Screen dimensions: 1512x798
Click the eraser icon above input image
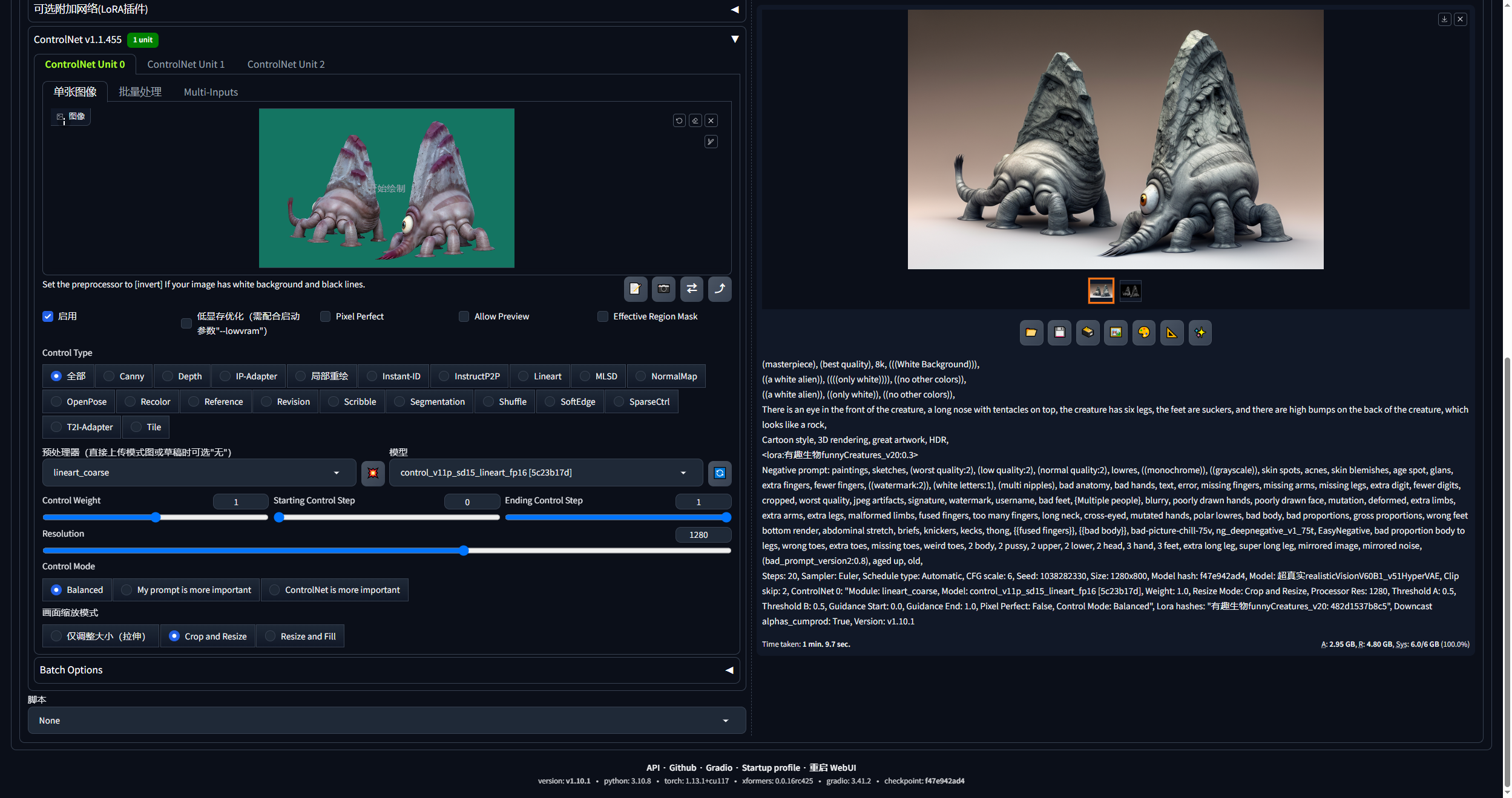tap(695, 121)
